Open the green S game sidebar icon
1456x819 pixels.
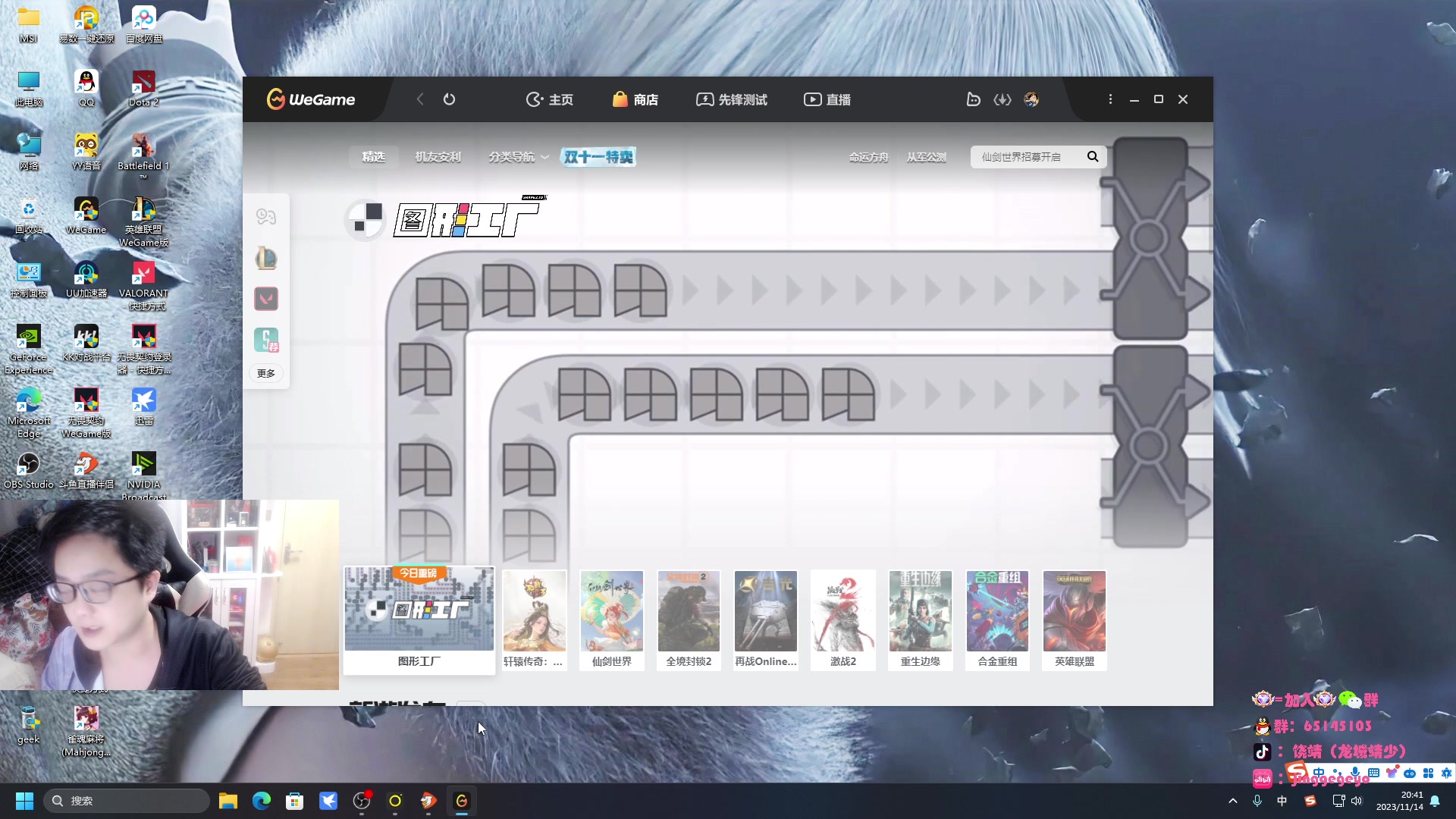(x=266, y=340)
